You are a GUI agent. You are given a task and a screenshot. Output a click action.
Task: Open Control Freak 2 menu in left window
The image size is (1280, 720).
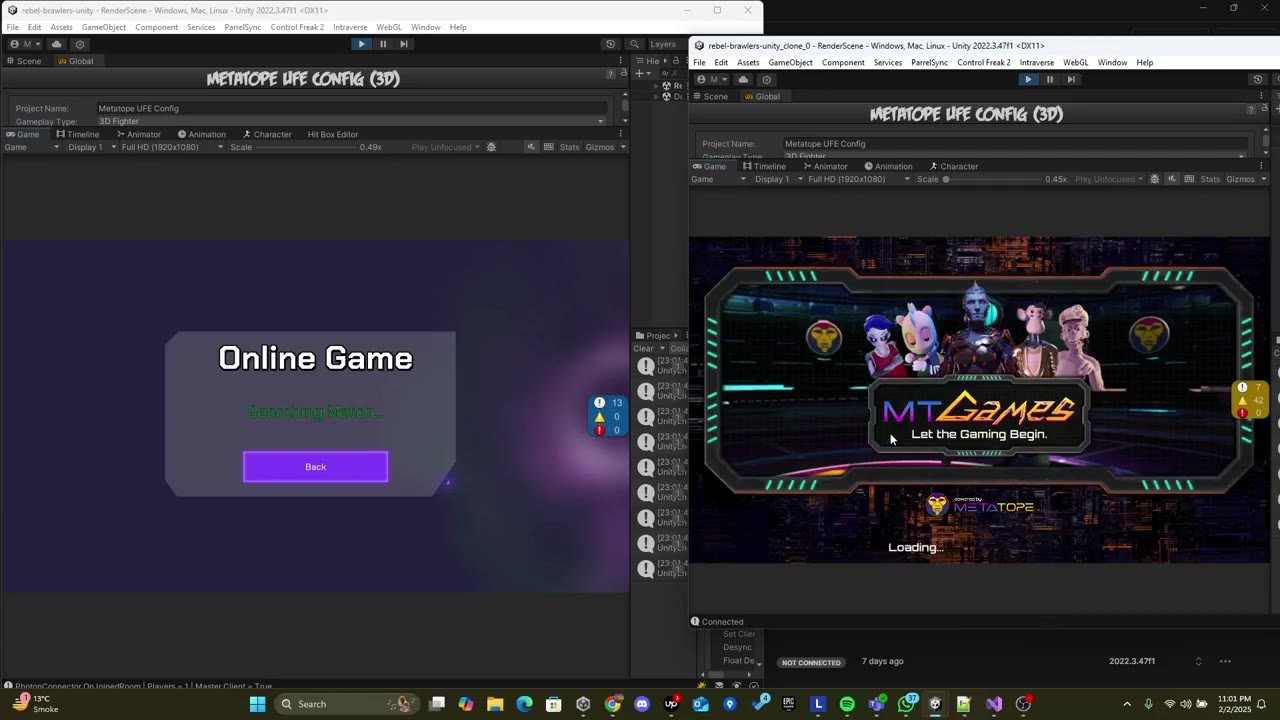(297, 27)
